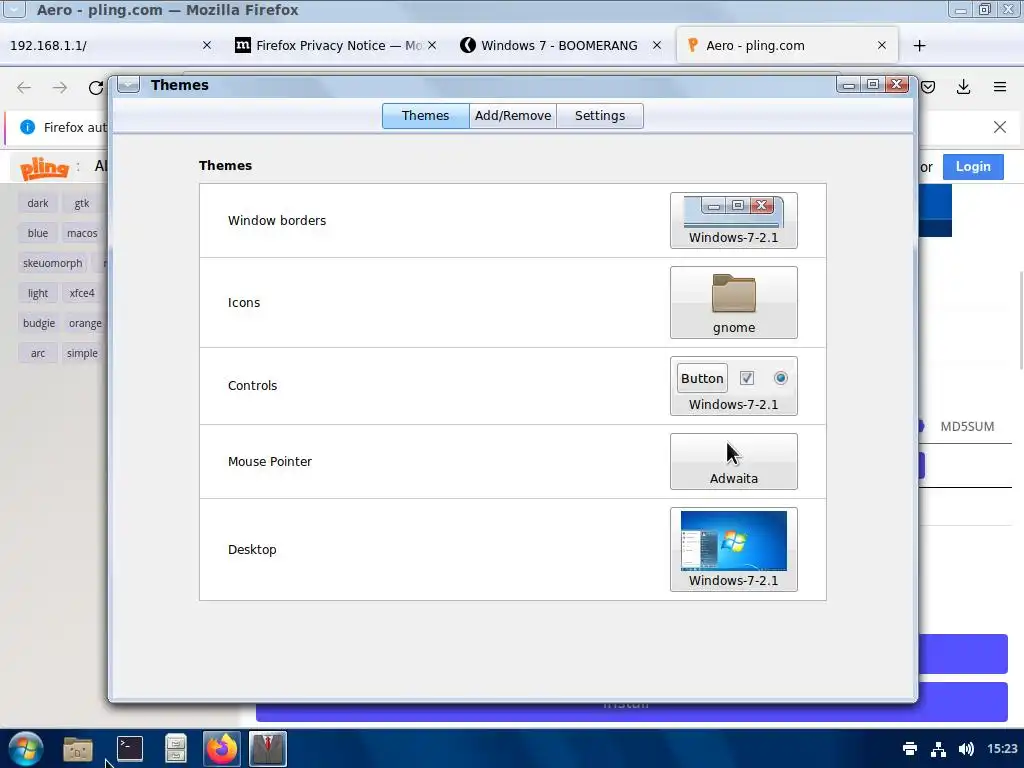
Task: Click the pling Login button
Action: [x=973, y=167]
